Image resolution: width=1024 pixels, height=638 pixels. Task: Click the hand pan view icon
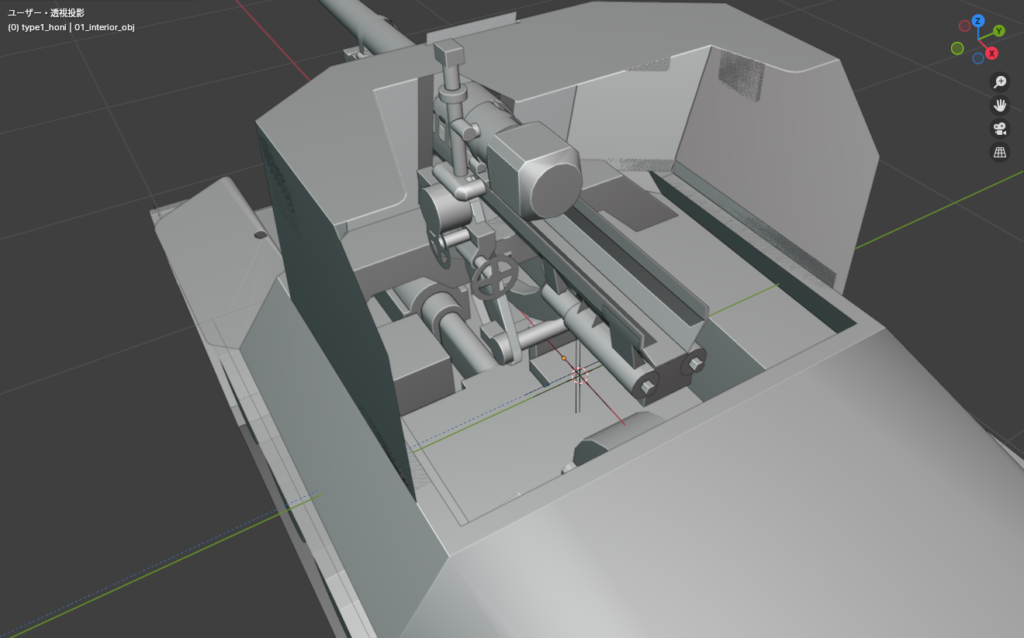point(998,105)
